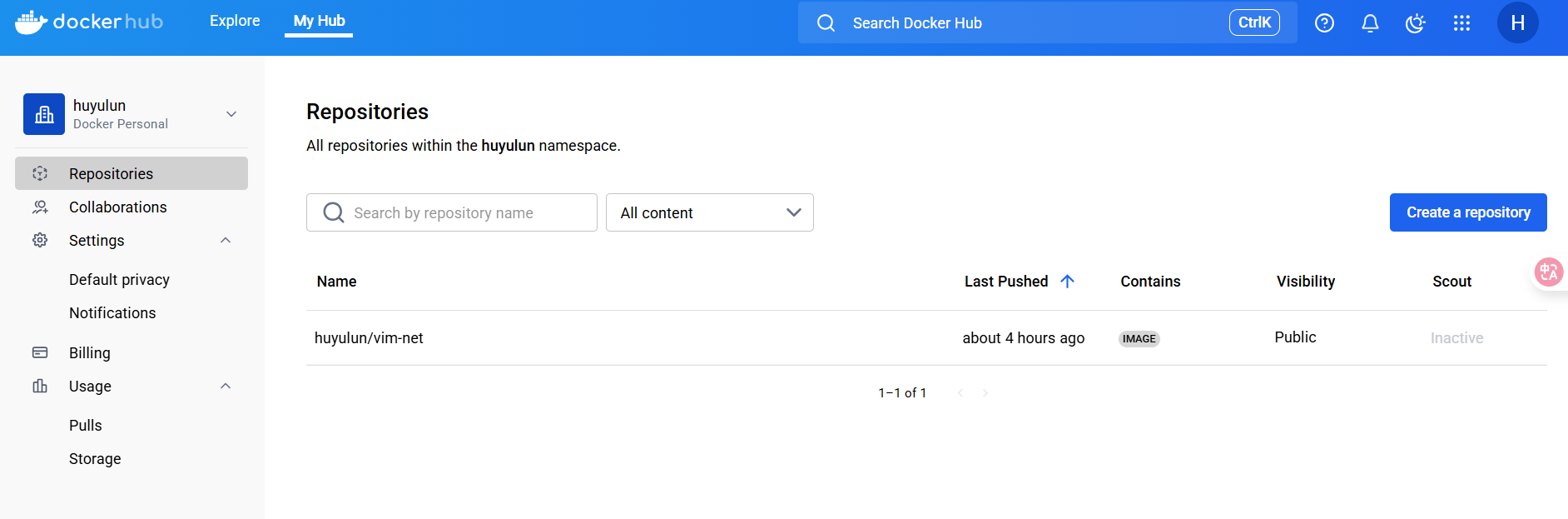
Task: Click the Billing card icon
Action: point(40,352)
